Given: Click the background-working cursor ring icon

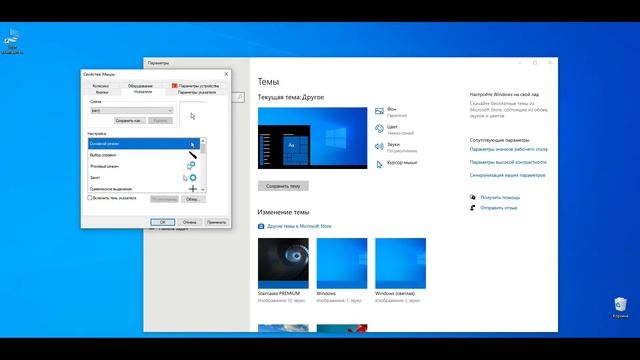Looking at the screenshot, I should [x=191, y=166].
